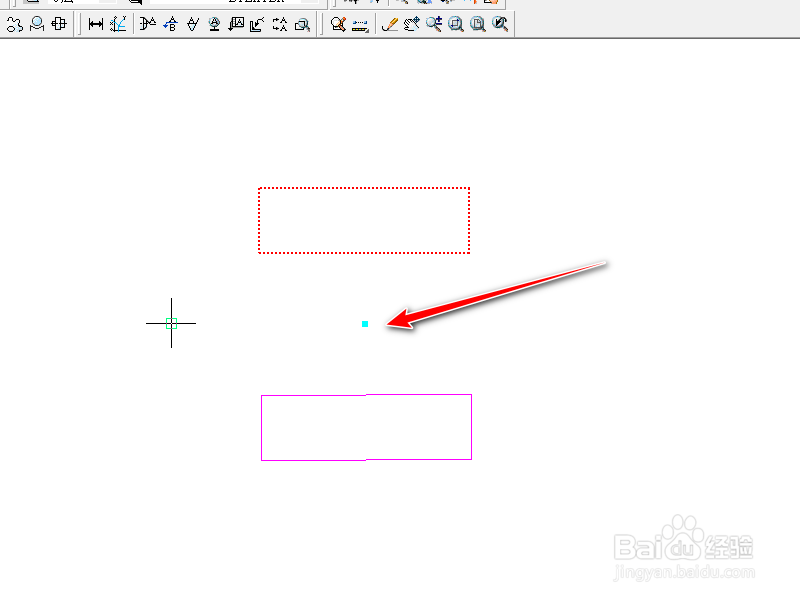Screen dimensions: 800x600
Task: Click the double-box cross toolbar icon
Action: tap(59, 24)
